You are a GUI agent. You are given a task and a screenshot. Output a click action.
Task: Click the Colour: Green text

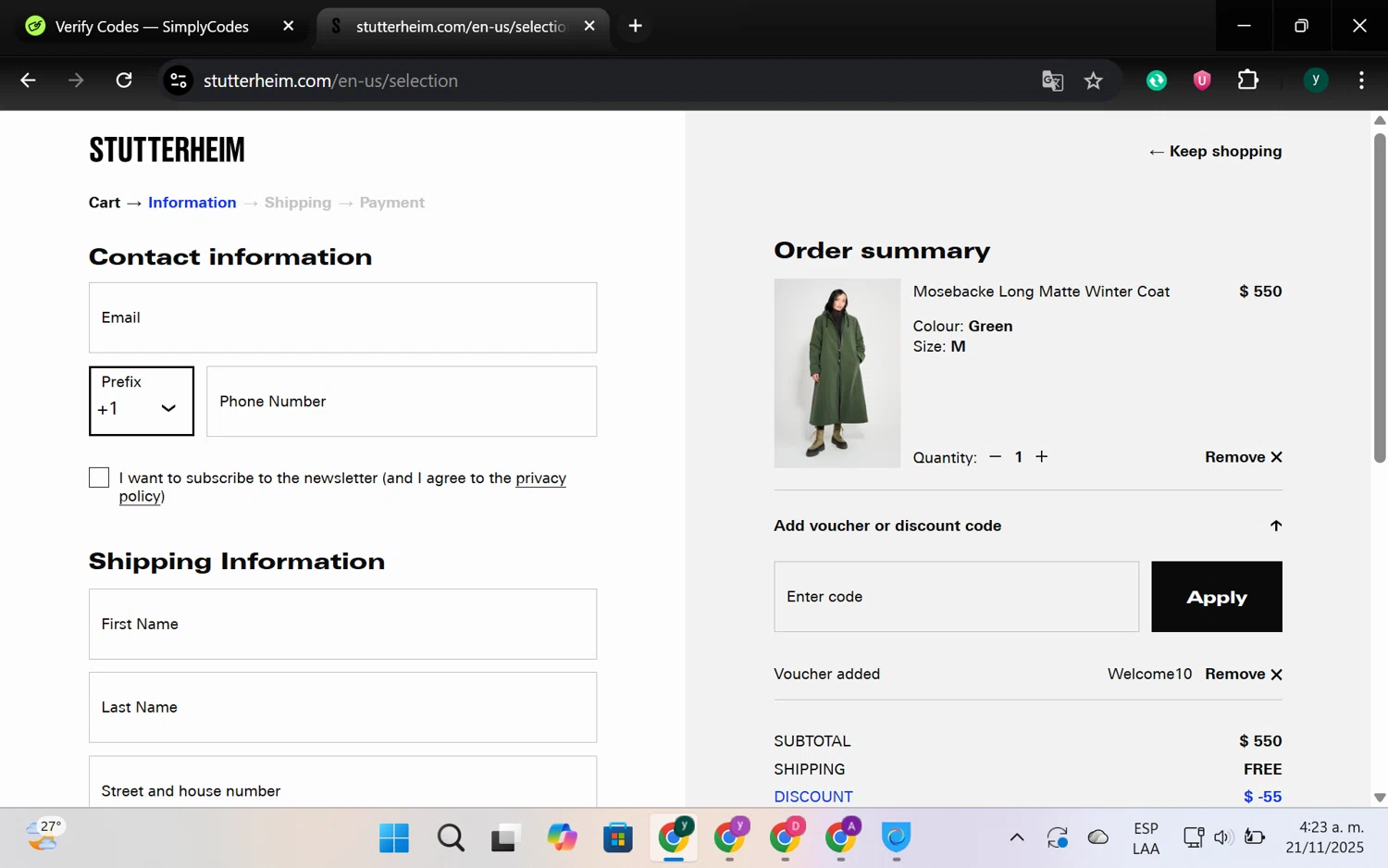pos(963,326)
